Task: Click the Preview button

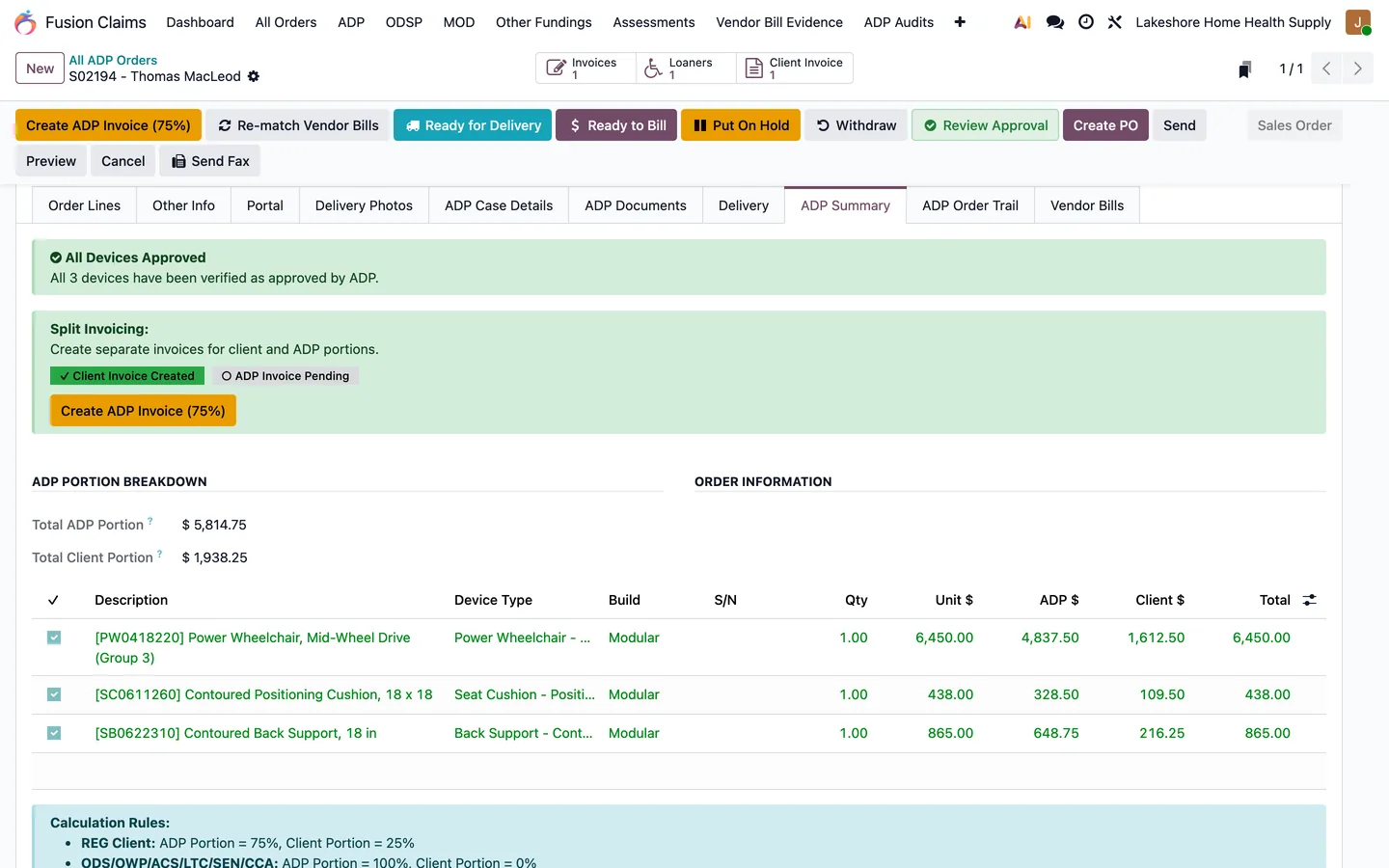Action: tap(51, 161)
